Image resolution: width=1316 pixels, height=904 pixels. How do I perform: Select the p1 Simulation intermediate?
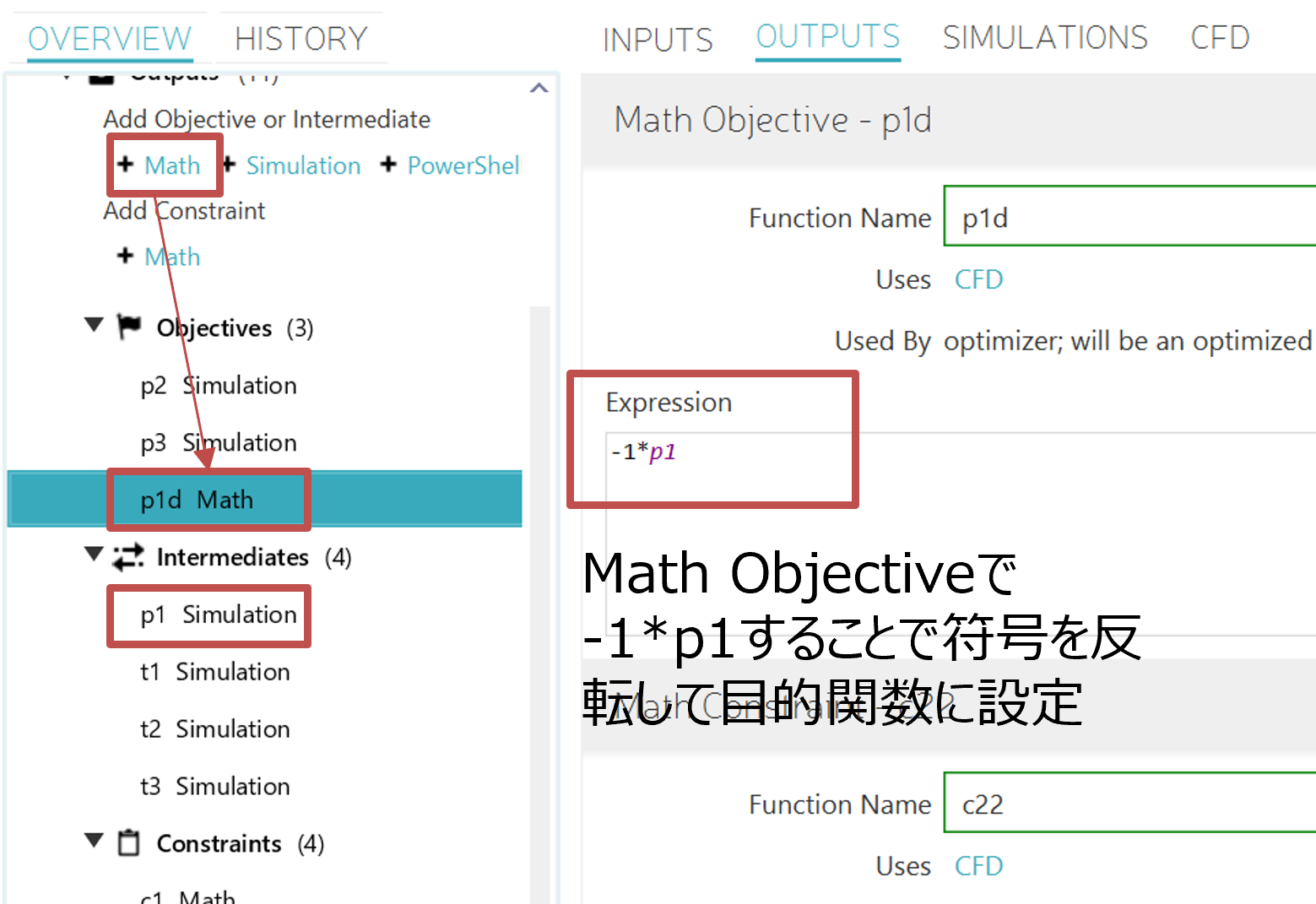(x=218, y=614)
